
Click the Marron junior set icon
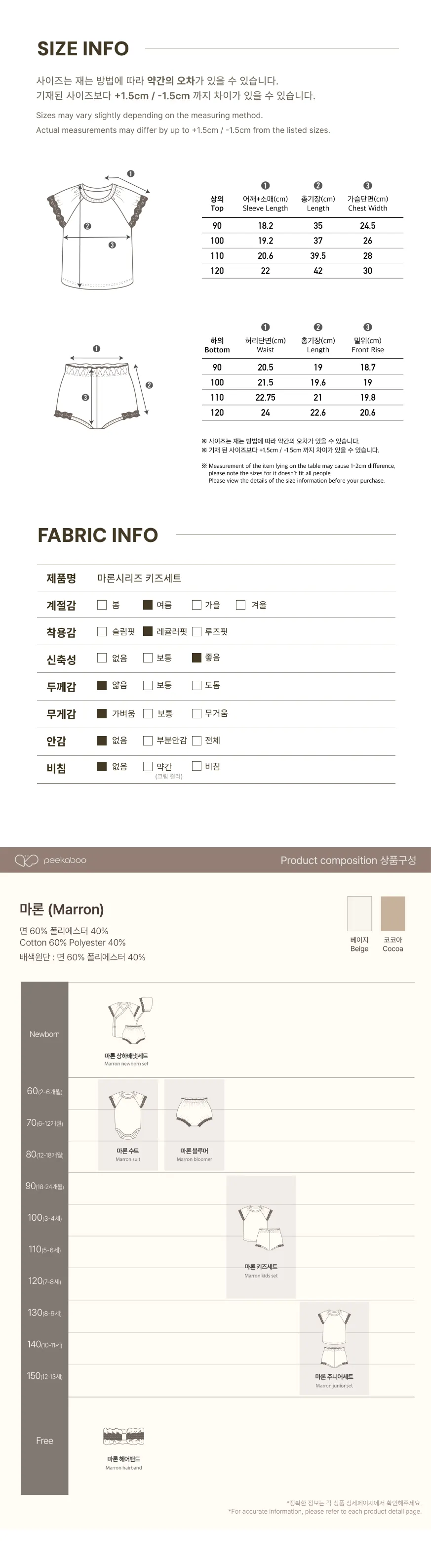click(x=334, y=1334)
